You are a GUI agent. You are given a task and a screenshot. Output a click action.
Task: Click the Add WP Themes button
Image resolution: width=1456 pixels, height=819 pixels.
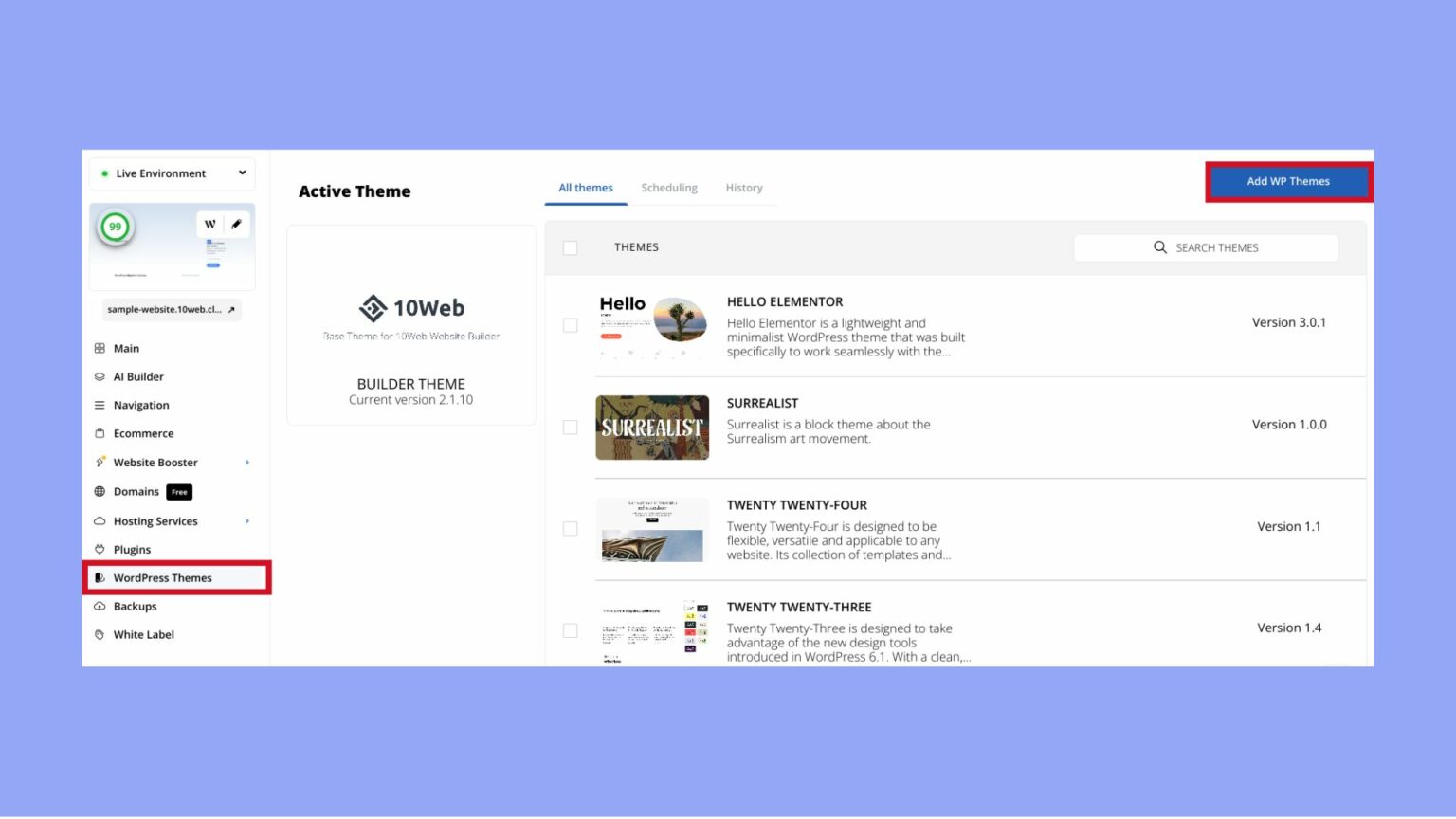(x=1288, y=181)
